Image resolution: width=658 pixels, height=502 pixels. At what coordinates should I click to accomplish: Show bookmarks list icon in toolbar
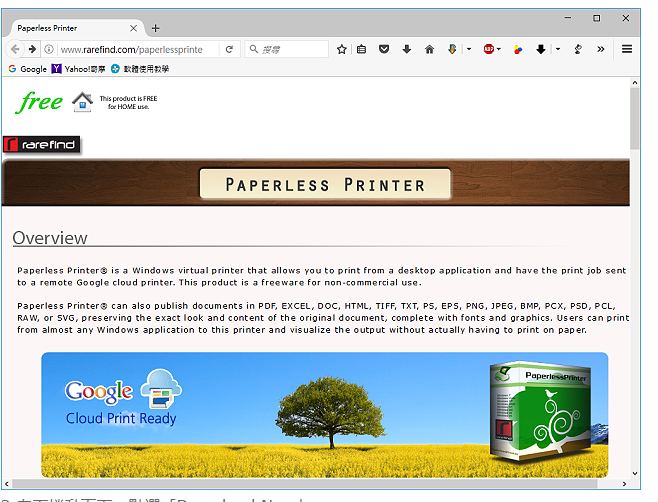click(x=361, y=50)
